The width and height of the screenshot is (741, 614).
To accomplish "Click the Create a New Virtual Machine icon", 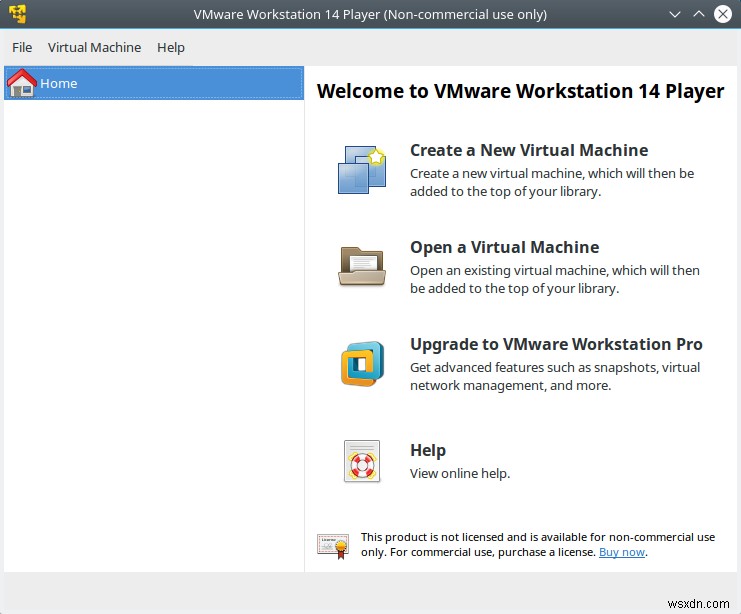I will coord(362,170).
